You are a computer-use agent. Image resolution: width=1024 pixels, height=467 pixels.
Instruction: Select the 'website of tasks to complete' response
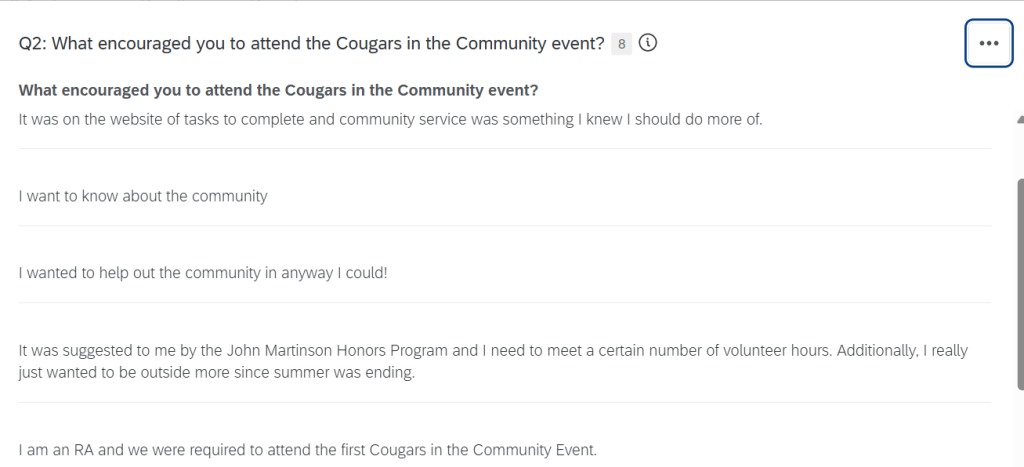(390, 120)
